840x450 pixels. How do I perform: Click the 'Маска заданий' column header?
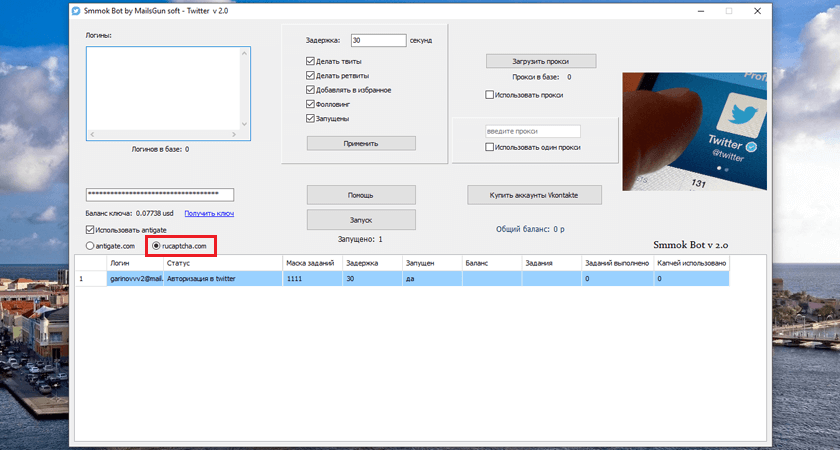[x=312, y=264]
